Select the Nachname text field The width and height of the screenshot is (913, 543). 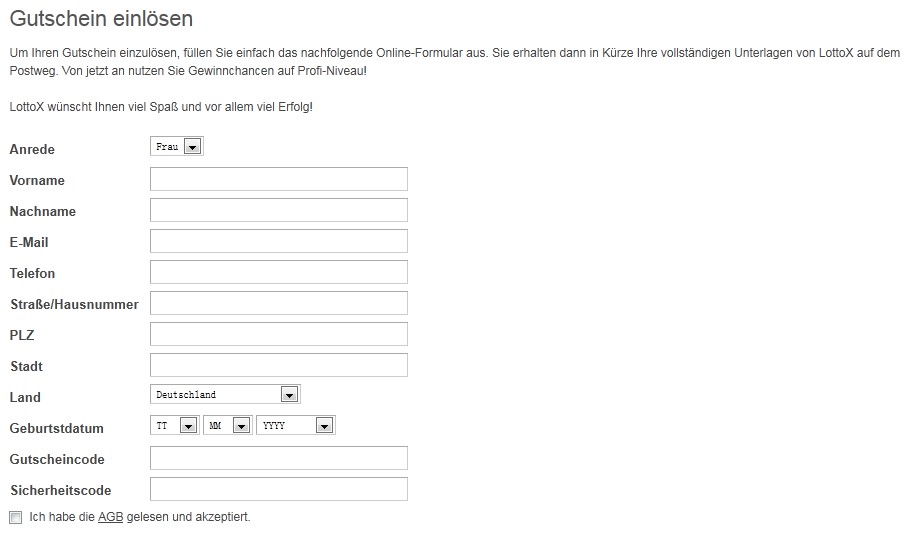[x=279, y=210]
